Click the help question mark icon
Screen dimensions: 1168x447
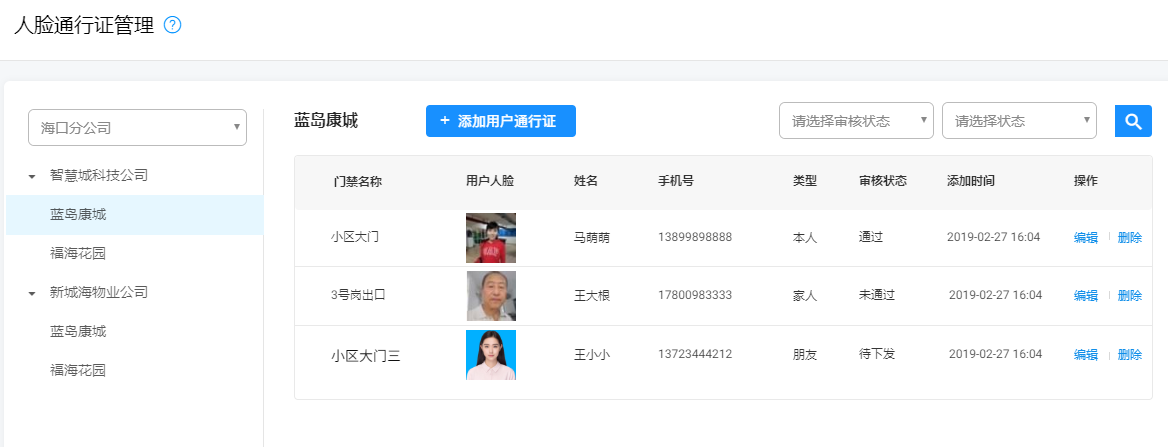(x=172, y=26)
